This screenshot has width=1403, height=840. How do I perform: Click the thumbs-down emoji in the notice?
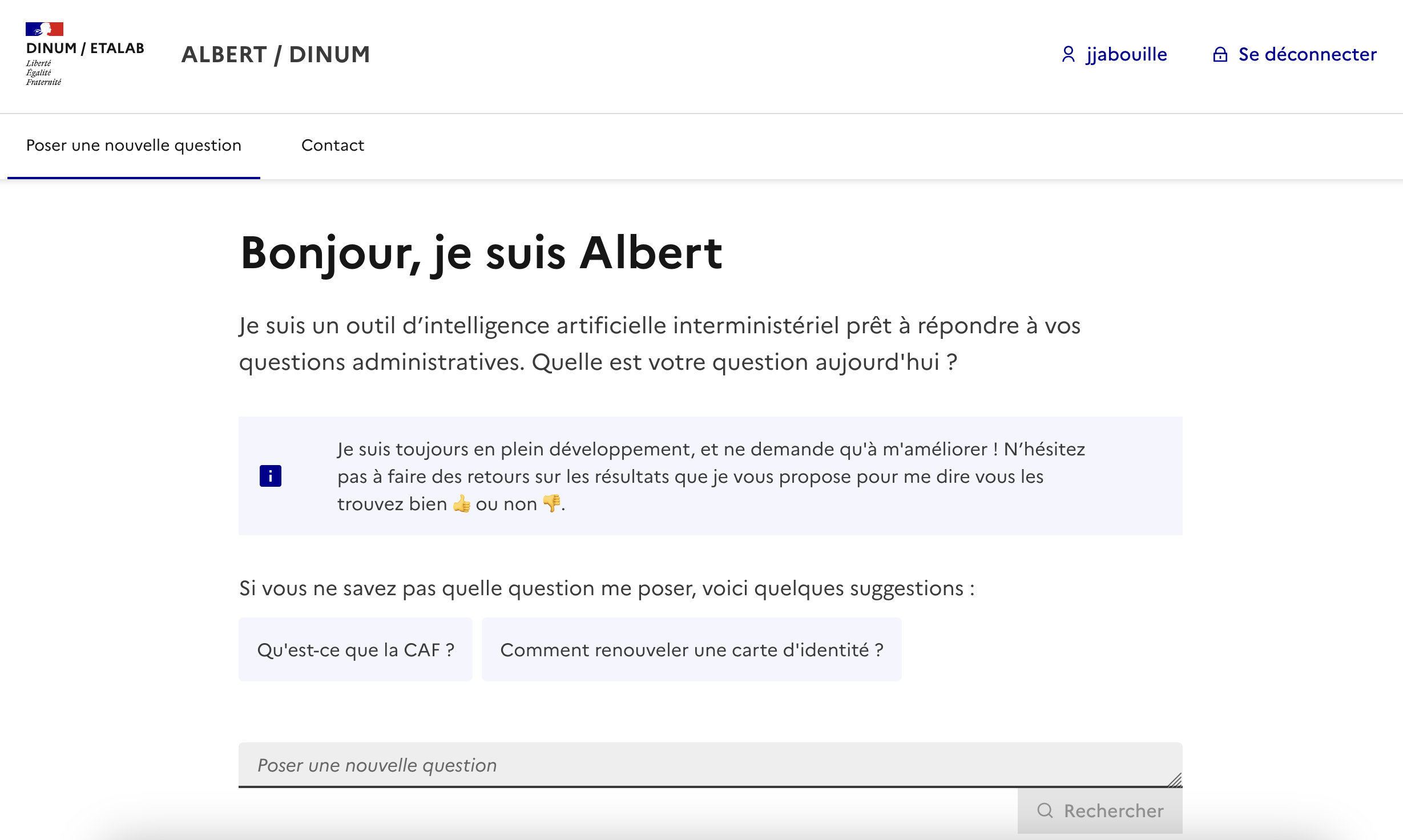pos(551,503)
